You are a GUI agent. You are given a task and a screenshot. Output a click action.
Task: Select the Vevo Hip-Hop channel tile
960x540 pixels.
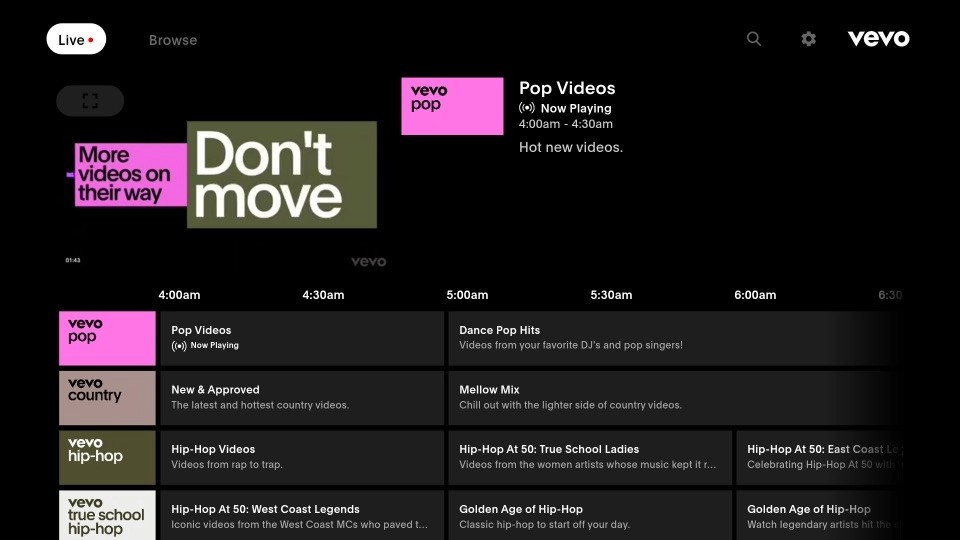point(107,457)
